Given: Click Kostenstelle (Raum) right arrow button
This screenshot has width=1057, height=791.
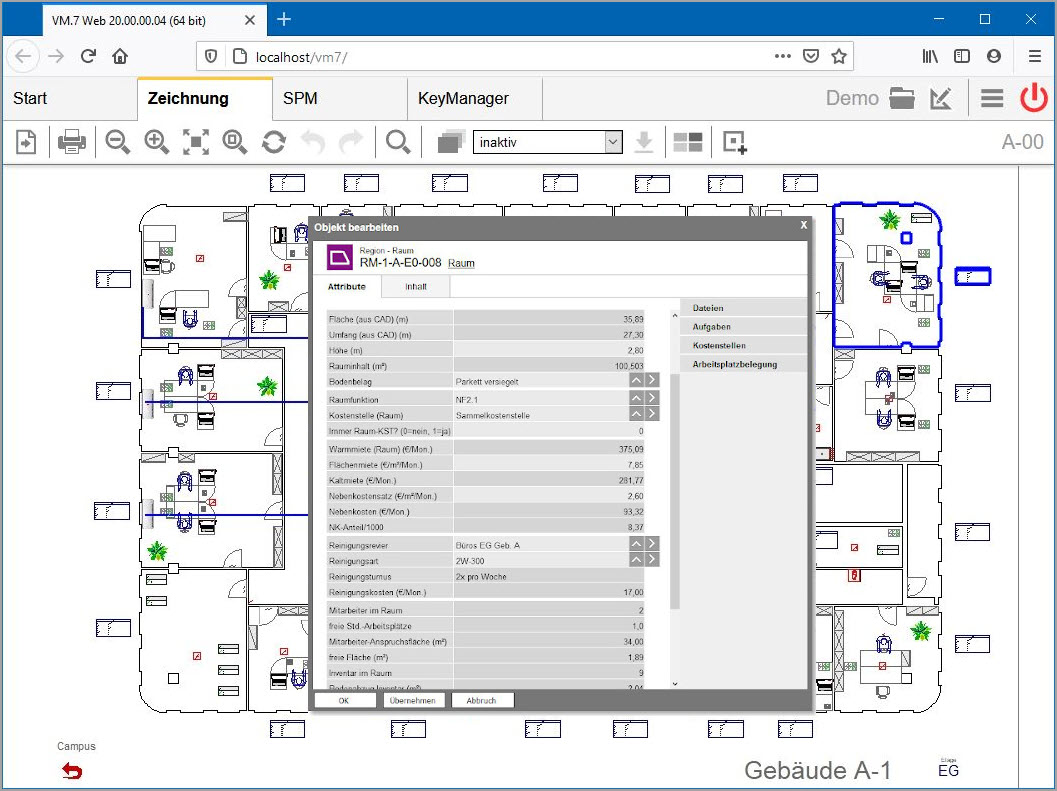Looking at the screenshot, I should pyautogui.click(x=652, y=413).
